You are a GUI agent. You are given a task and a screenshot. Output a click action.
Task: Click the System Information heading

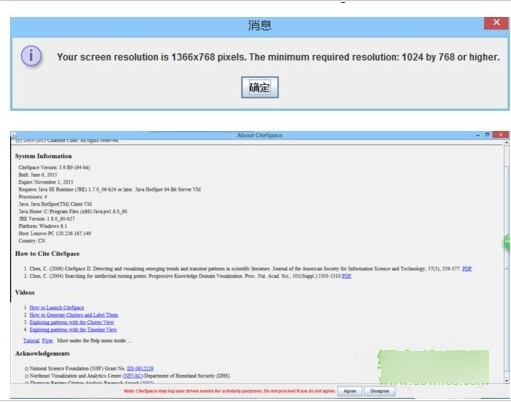coord(43,156)
